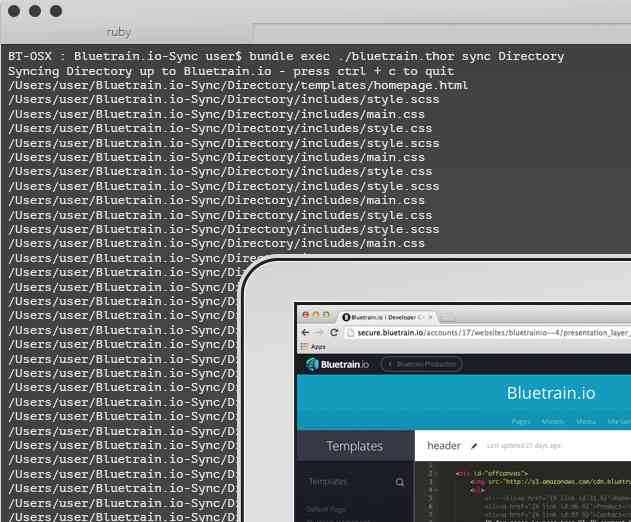Open the Media navigation link

click(x=586, y=421)
